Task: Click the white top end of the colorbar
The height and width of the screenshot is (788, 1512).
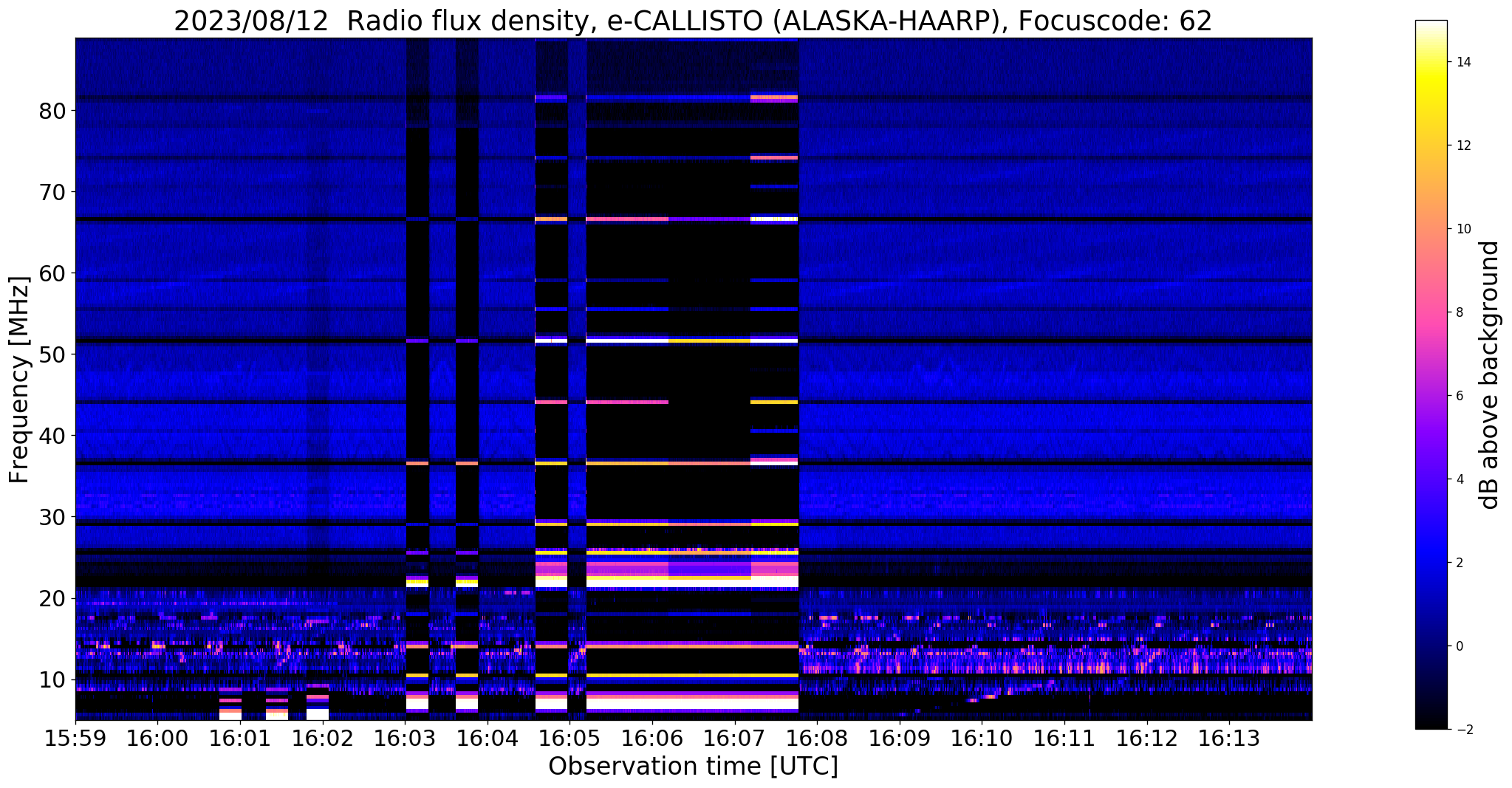Action: [1431, 24]
